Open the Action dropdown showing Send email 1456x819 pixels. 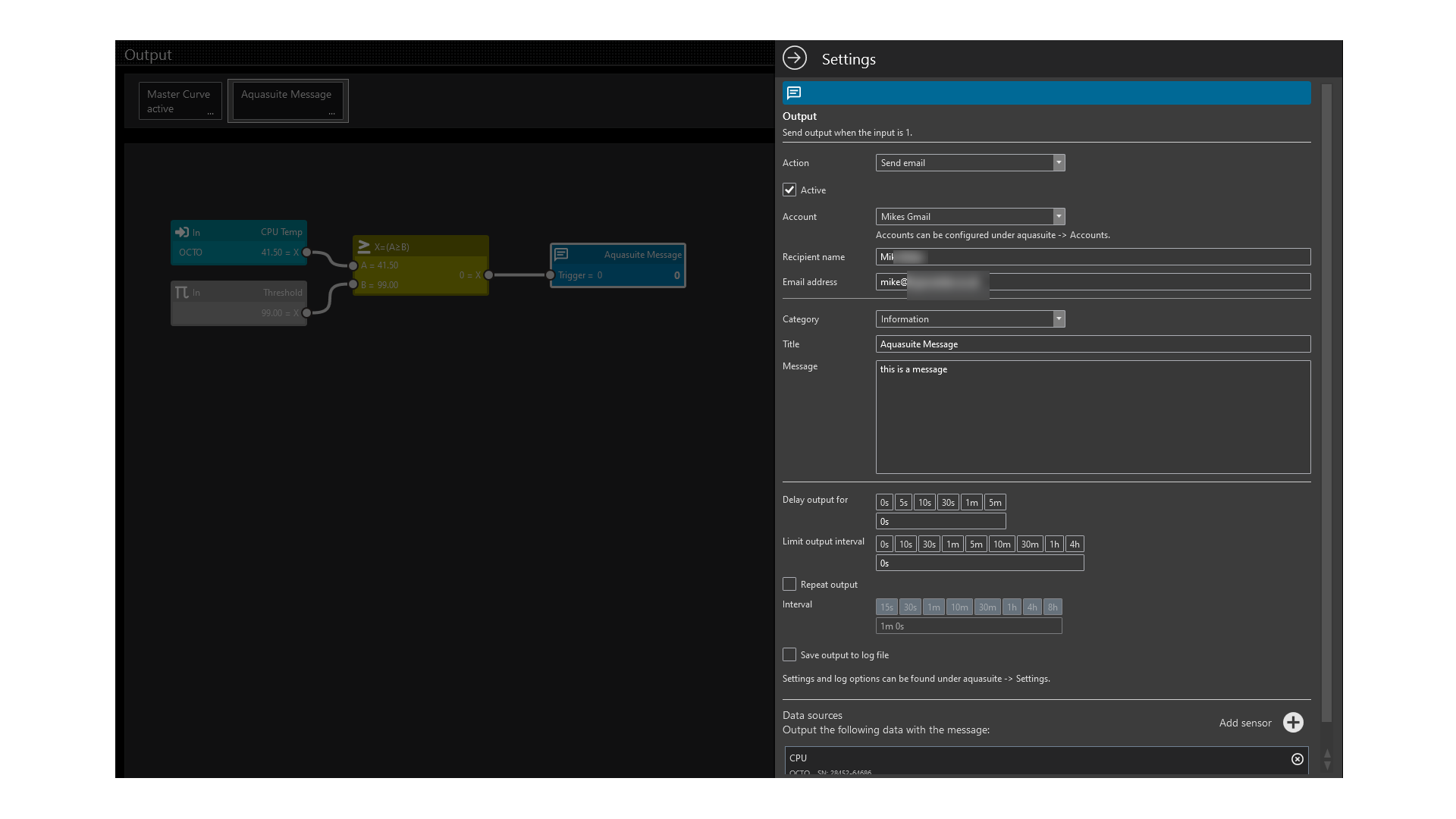[970, 163]
